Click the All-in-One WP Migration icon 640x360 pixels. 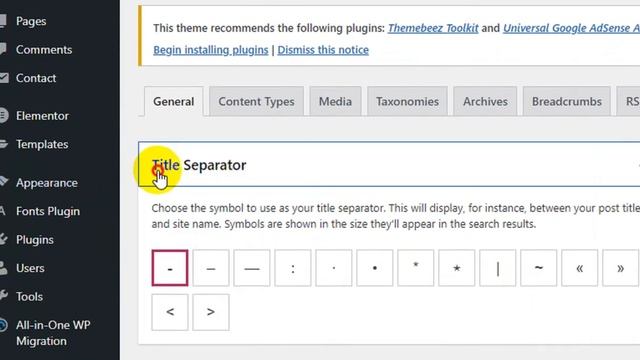pyautogui.click(x=3, y=325)
